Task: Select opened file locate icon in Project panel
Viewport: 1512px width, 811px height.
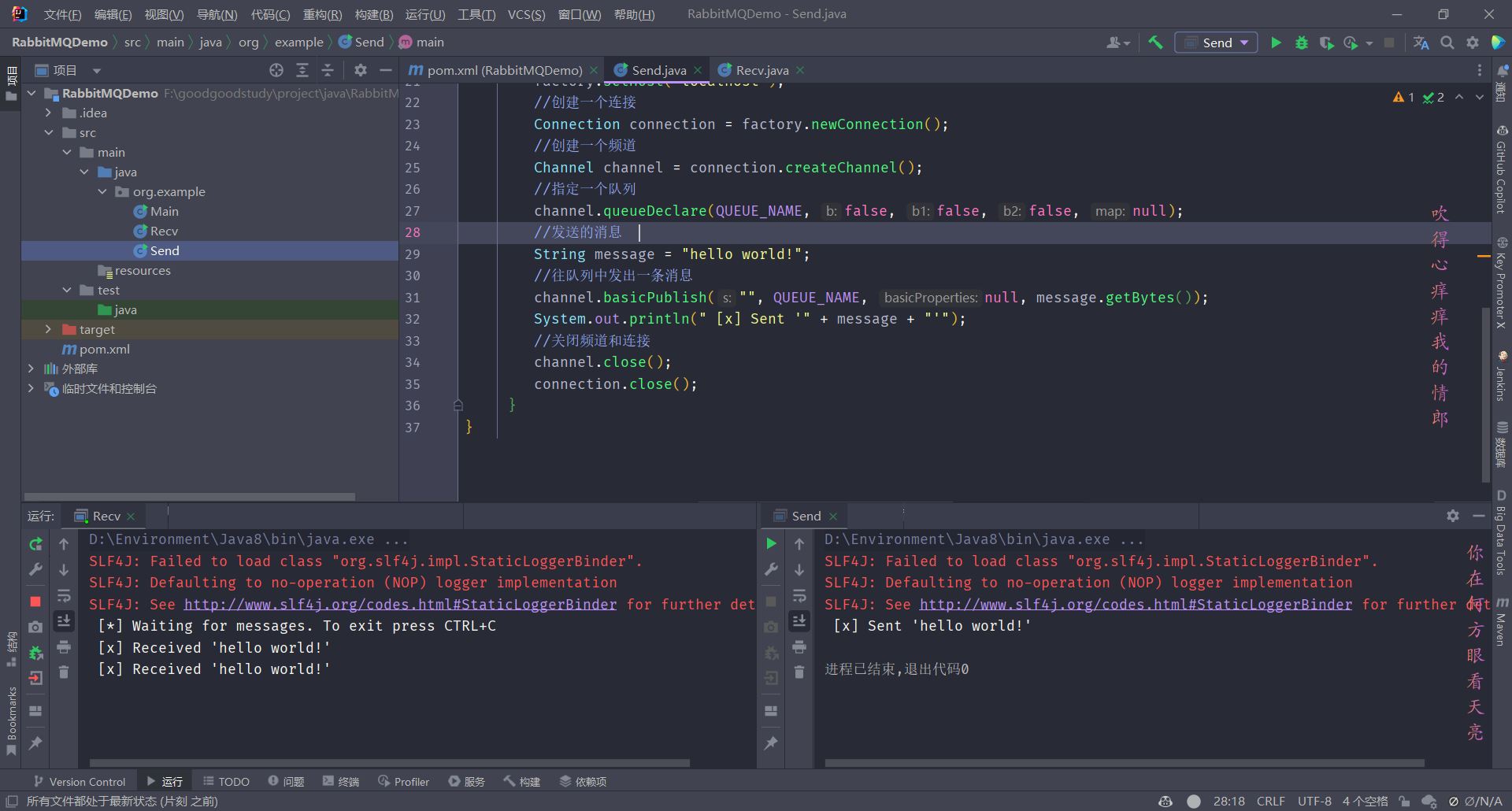Action: 276,70
